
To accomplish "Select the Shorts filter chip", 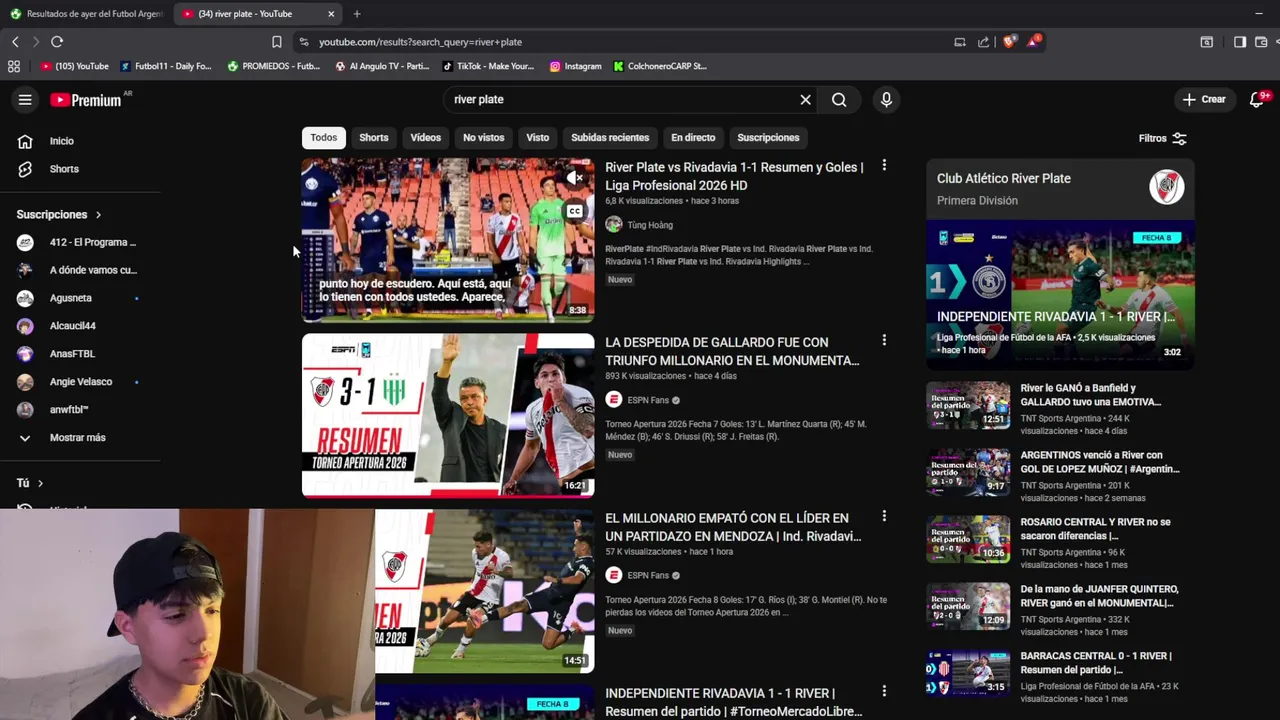I will click(x=373, y=138).
